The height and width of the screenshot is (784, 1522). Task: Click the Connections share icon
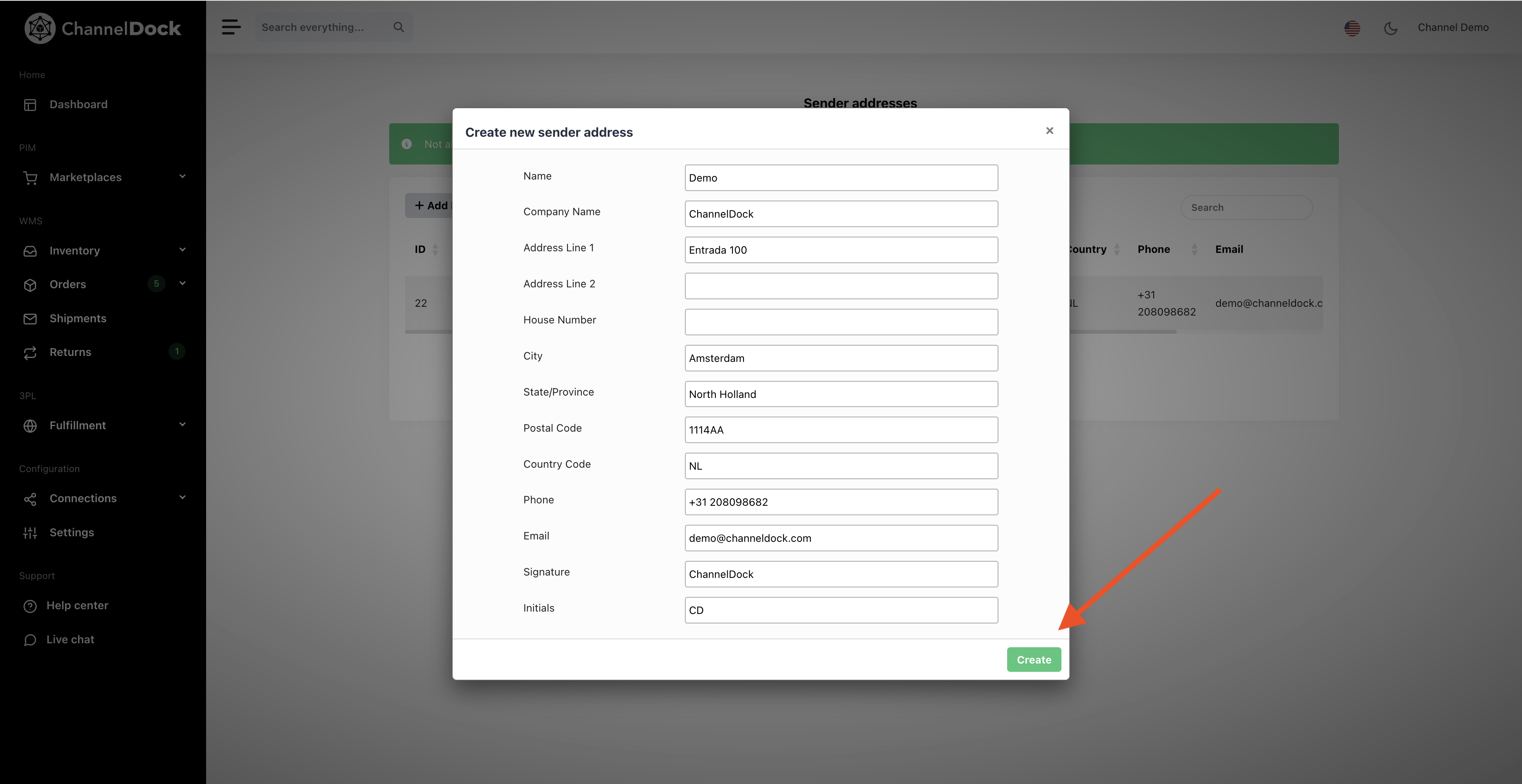tap(30, 499)
